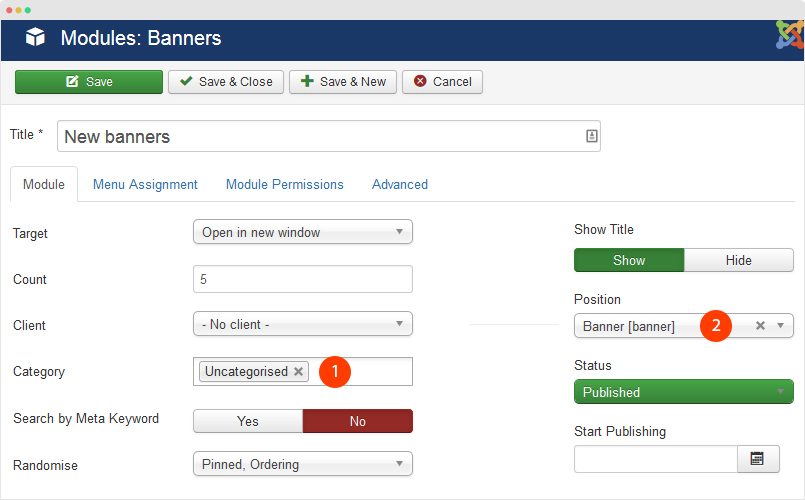Screen dimensions: 805x500
Task: Click Save & Close button
Action: [x=226, y=82]
